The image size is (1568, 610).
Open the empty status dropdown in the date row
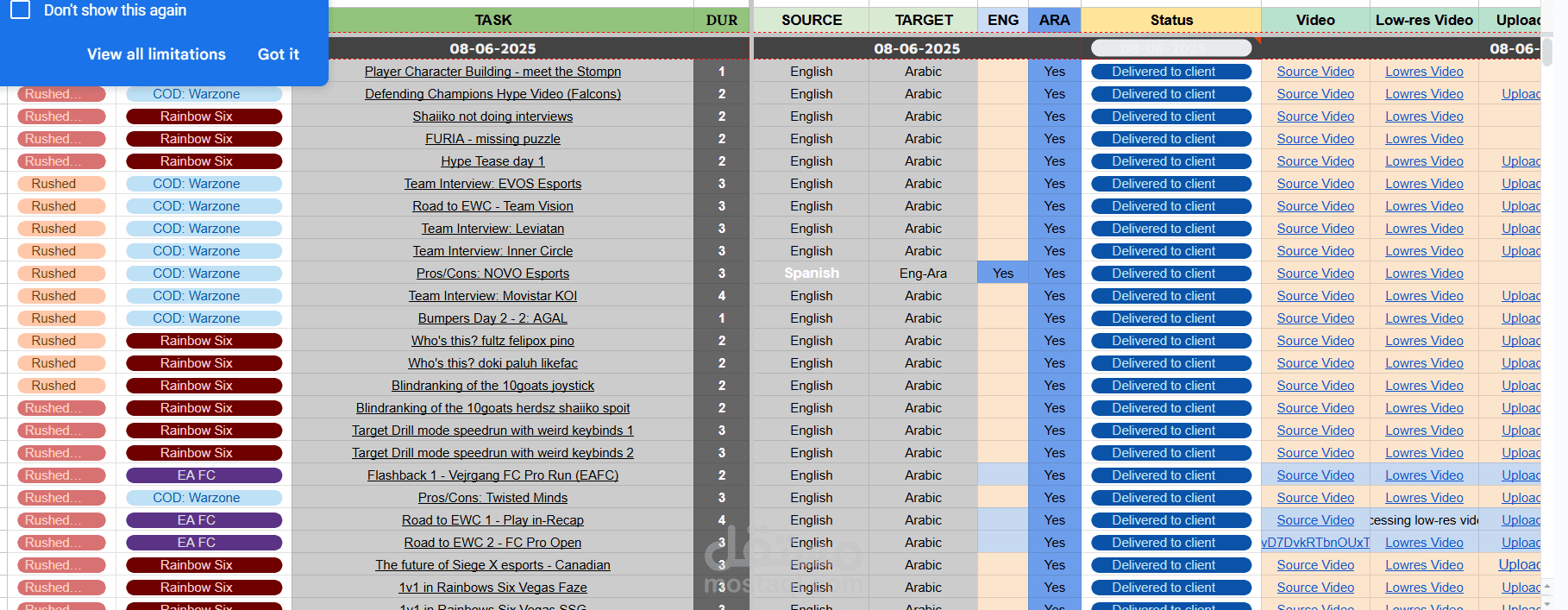1171,48
